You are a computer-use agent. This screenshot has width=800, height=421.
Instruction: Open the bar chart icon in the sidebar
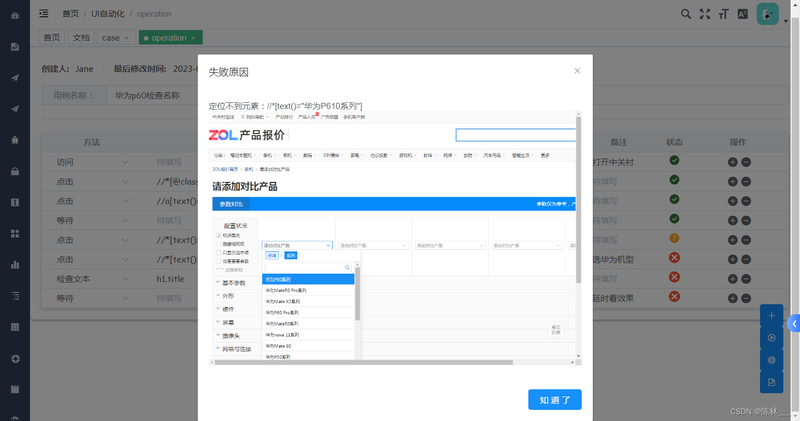click(x=15, y=265)
